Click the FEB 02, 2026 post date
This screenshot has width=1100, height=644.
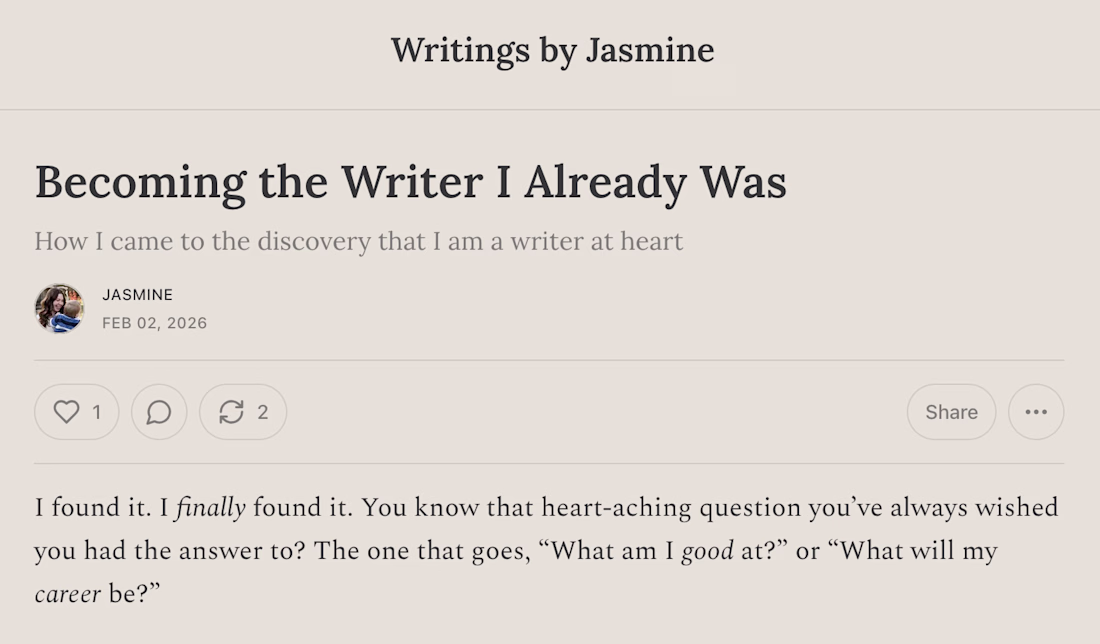pos(154,323)
